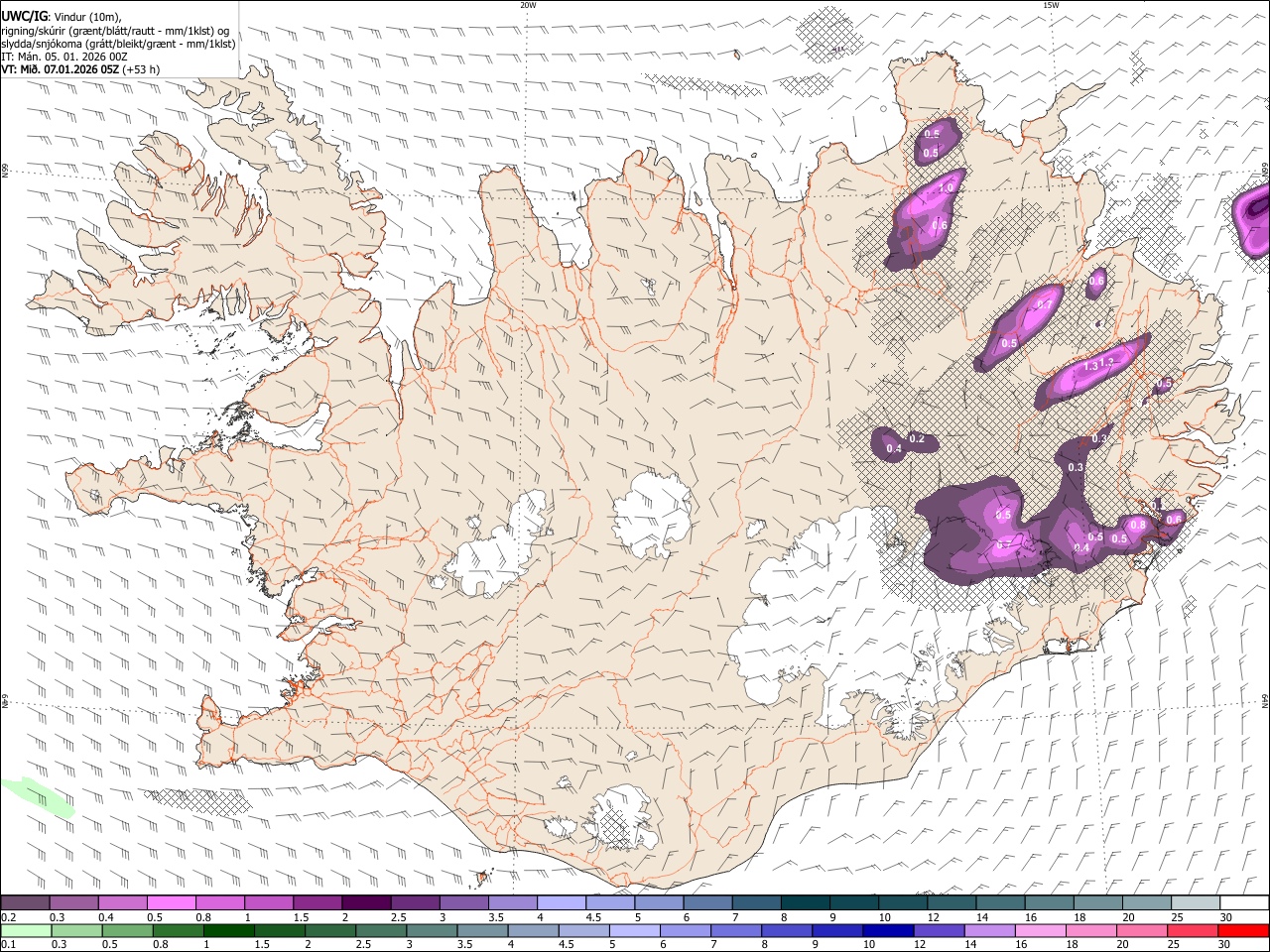1270x952 pixels.
Task: Pick the top-row teal swatch between 8 and 9
Action: [805, 903]
